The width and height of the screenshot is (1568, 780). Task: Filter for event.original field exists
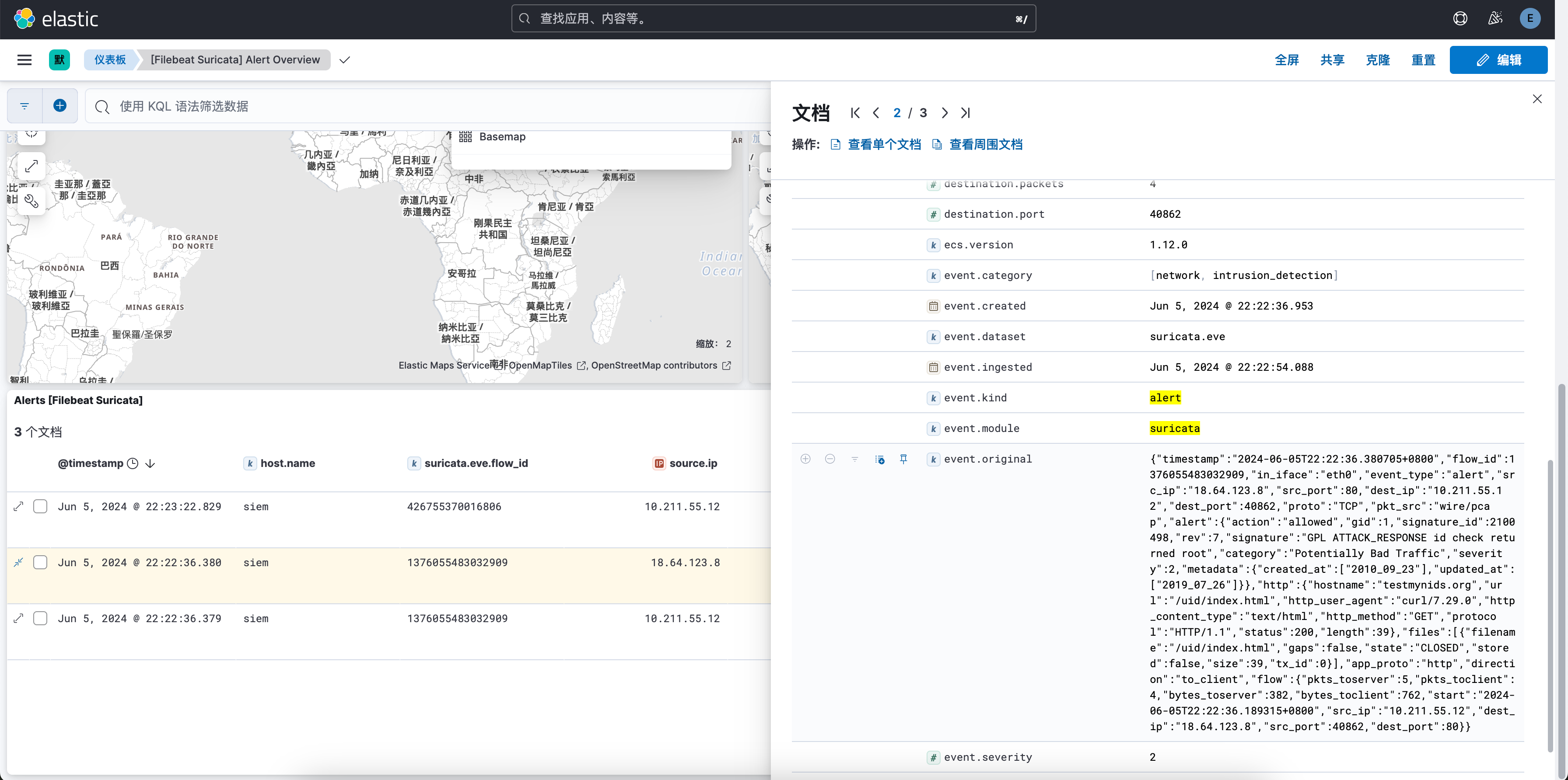point(854,459)
